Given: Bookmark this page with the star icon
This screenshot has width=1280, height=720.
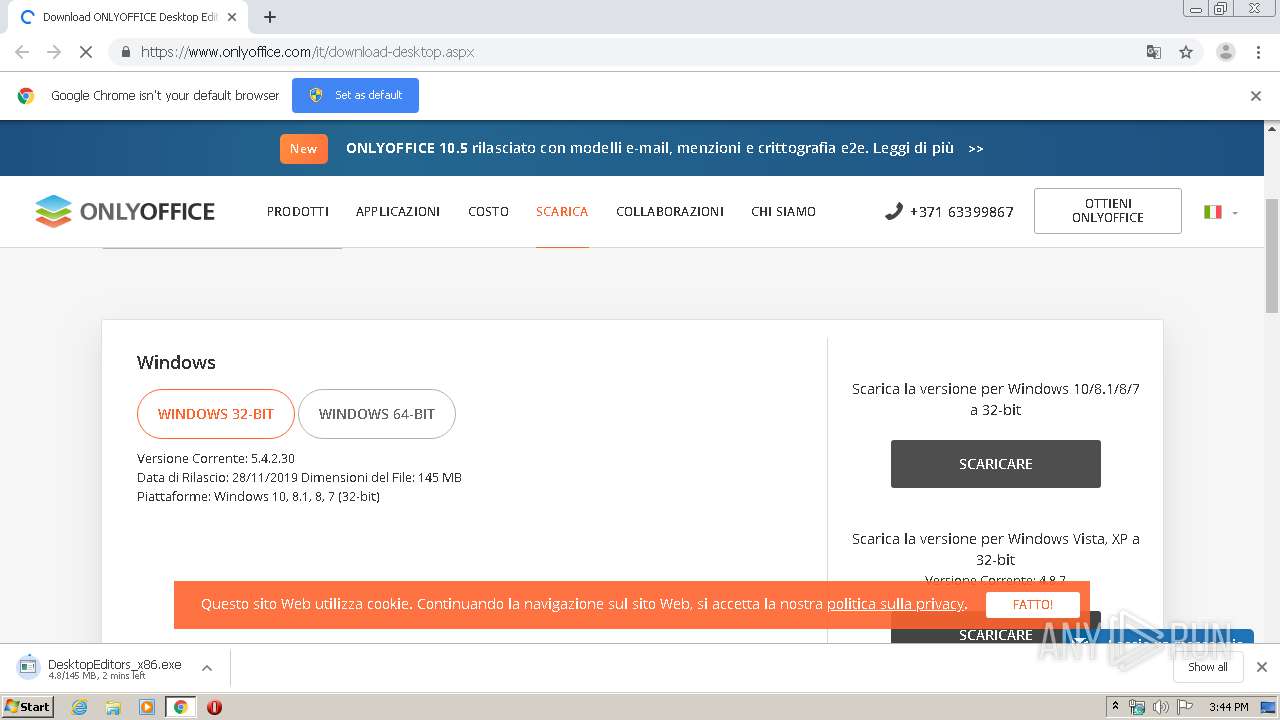Looking at the screenshot, I should [1186, 52].
